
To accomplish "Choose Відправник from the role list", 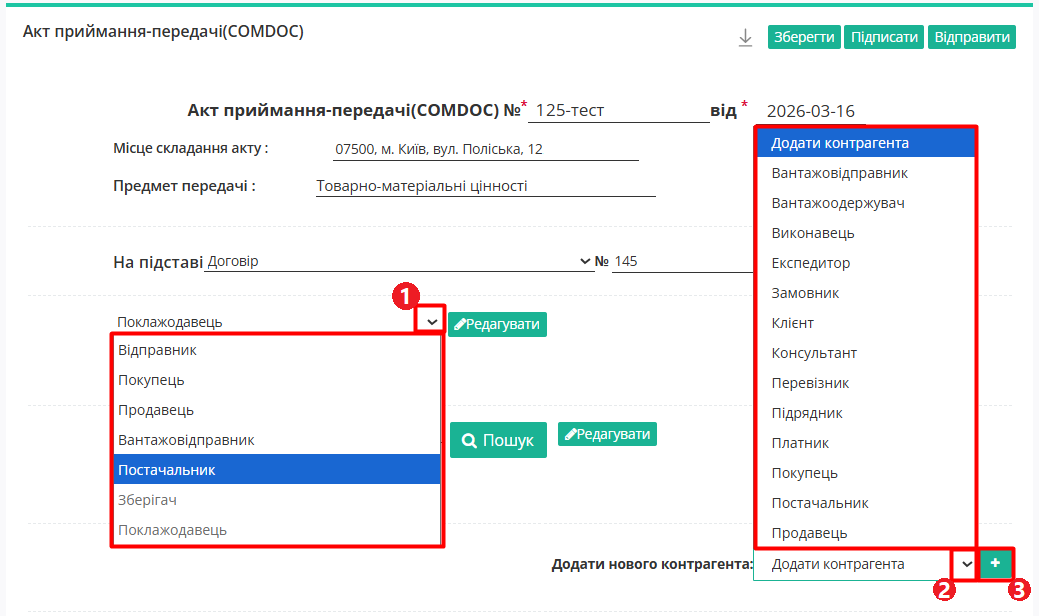I will click(x=276, y=350).
